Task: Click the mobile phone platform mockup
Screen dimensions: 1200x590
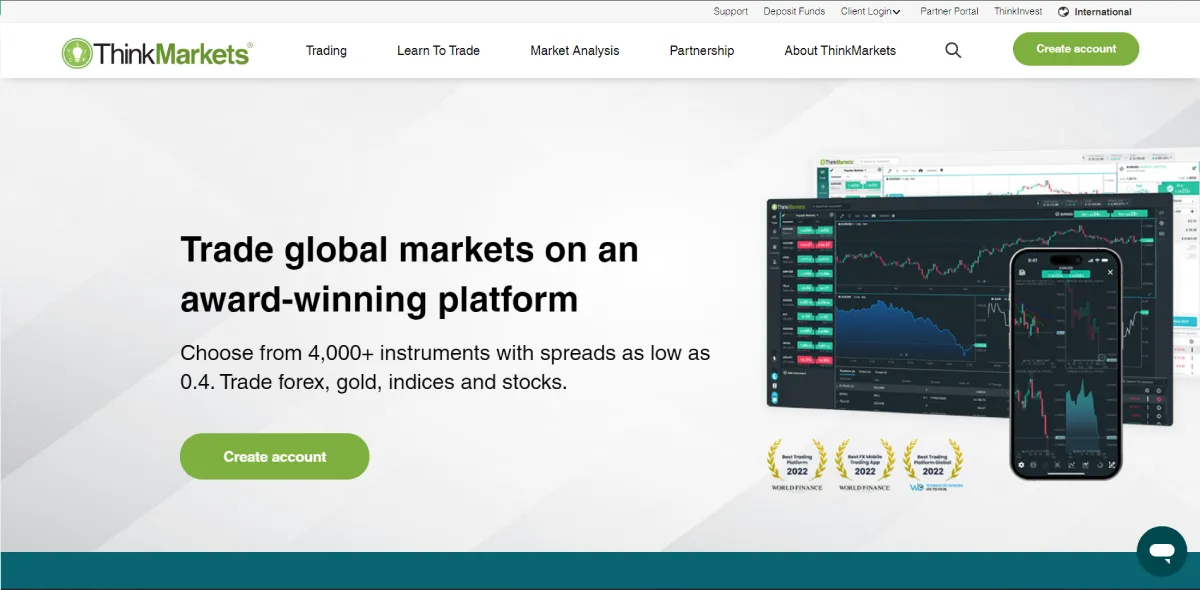Action: tap(1065, 363)
